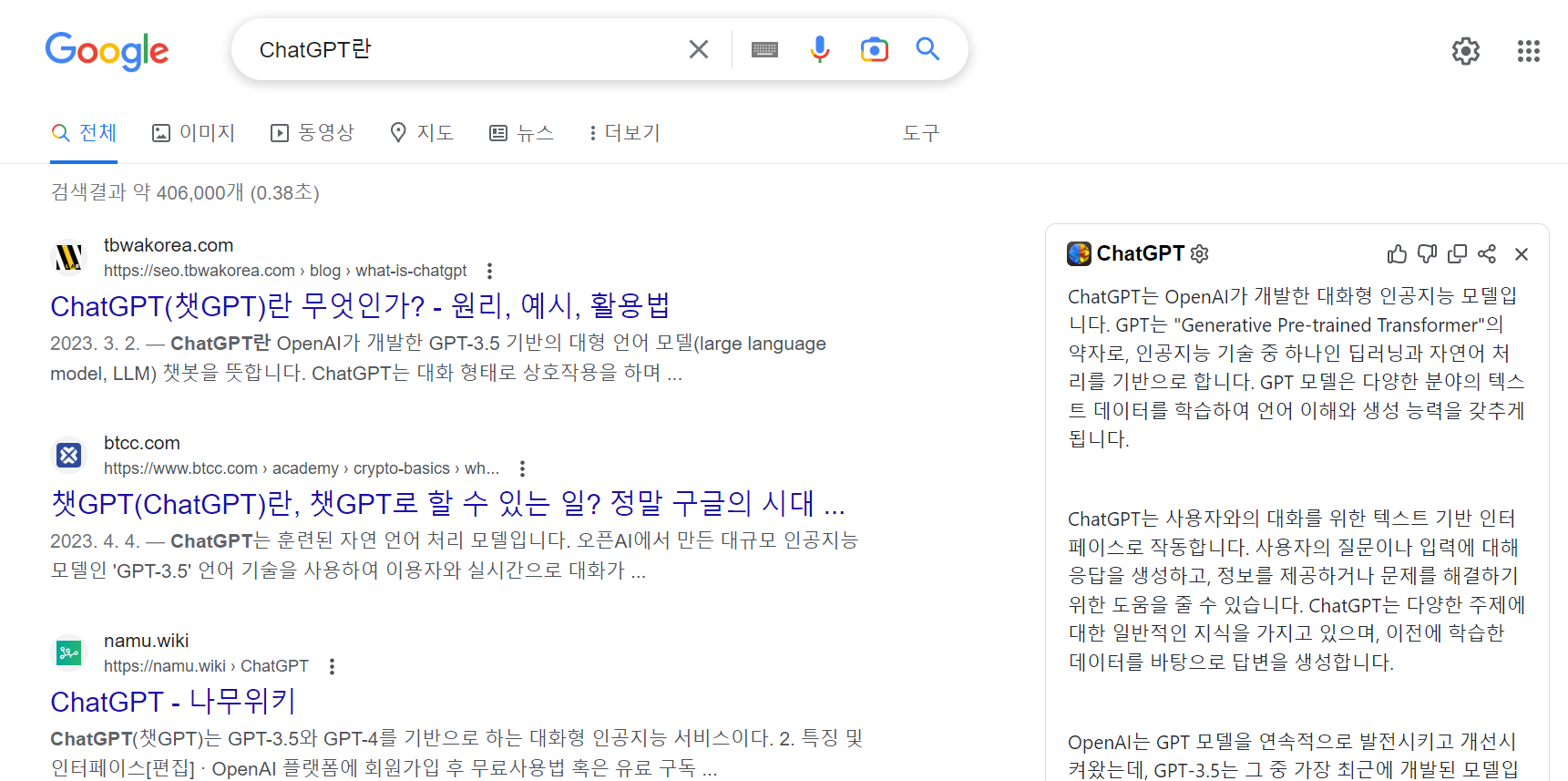The image size is (1568, 781).
Task: Give thumbs up to ChatGPT answer
Action: (1397, 254)
